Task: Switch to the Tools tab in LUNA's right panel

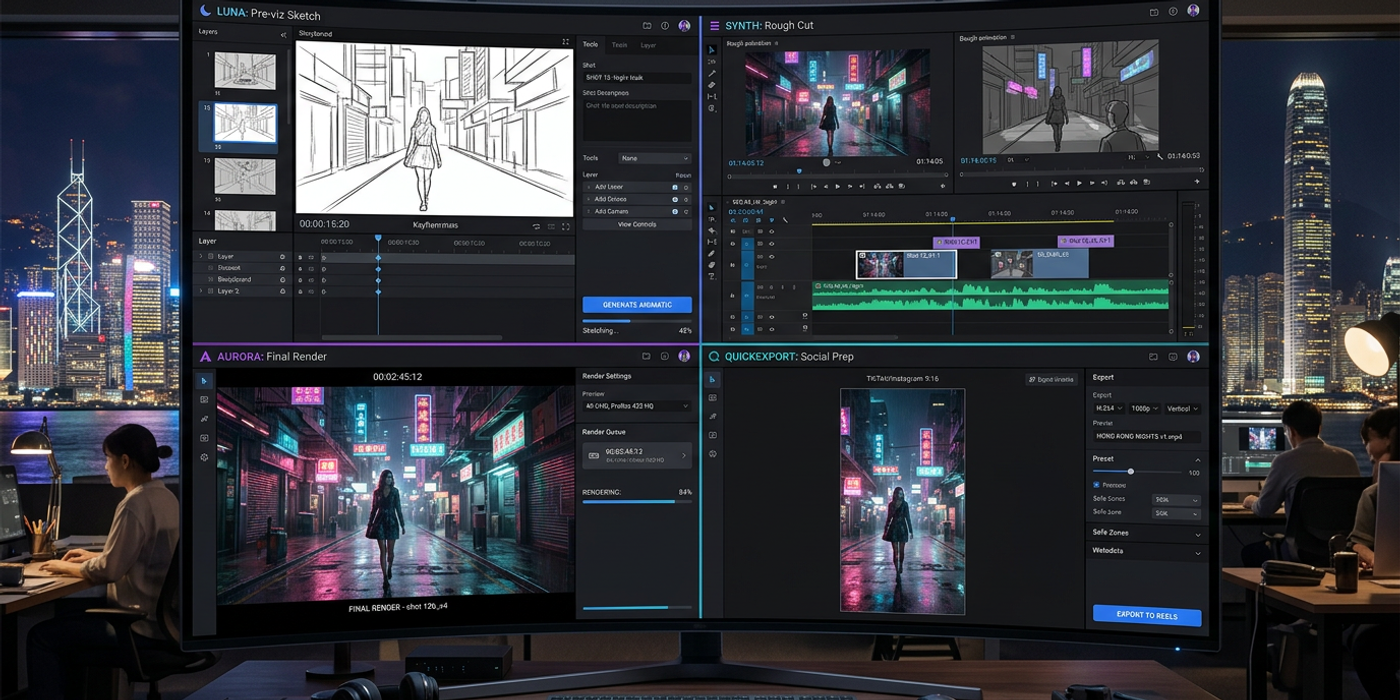Action: click(590, 45)
